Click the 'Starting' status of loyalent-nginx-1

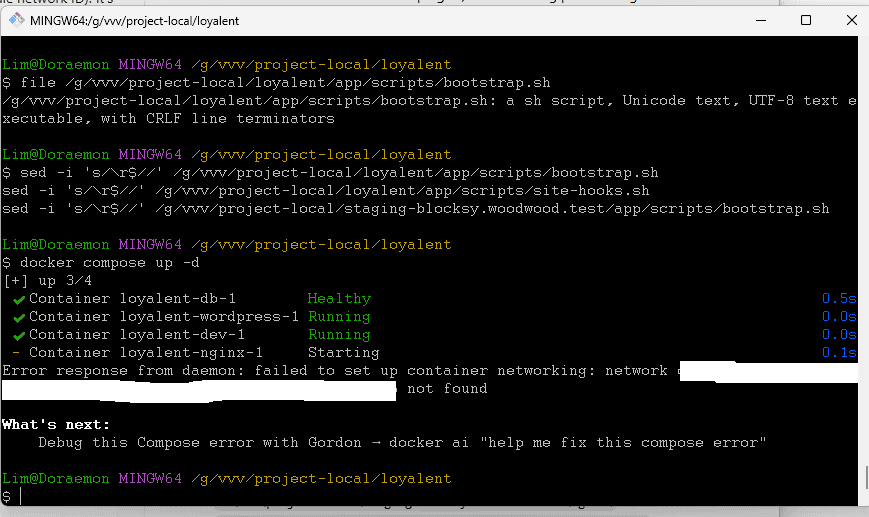pos(344,352)
